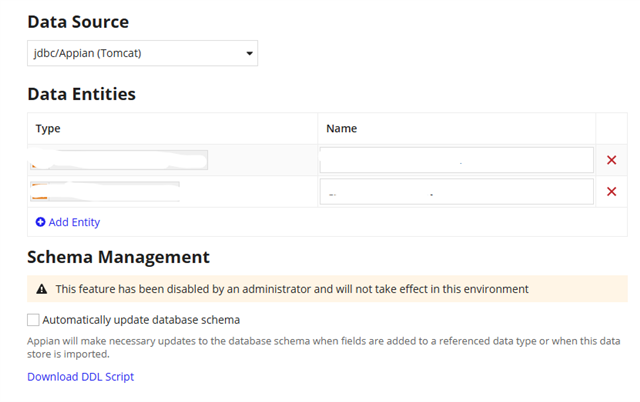Open the jdbc/Appian (Tomcat) data source dropdown
Viewport: 640px width, 402px height.
coord(141,53)
